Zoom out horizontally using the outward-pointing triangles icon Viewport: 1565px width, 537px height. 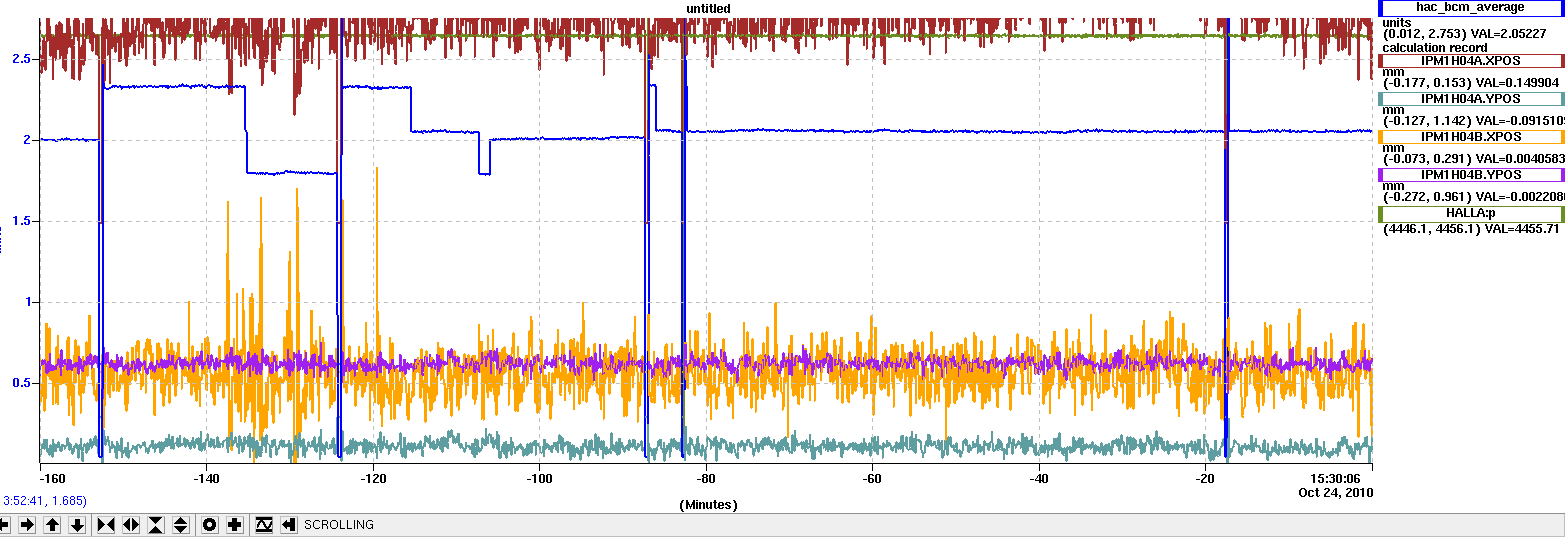point(131,524)
